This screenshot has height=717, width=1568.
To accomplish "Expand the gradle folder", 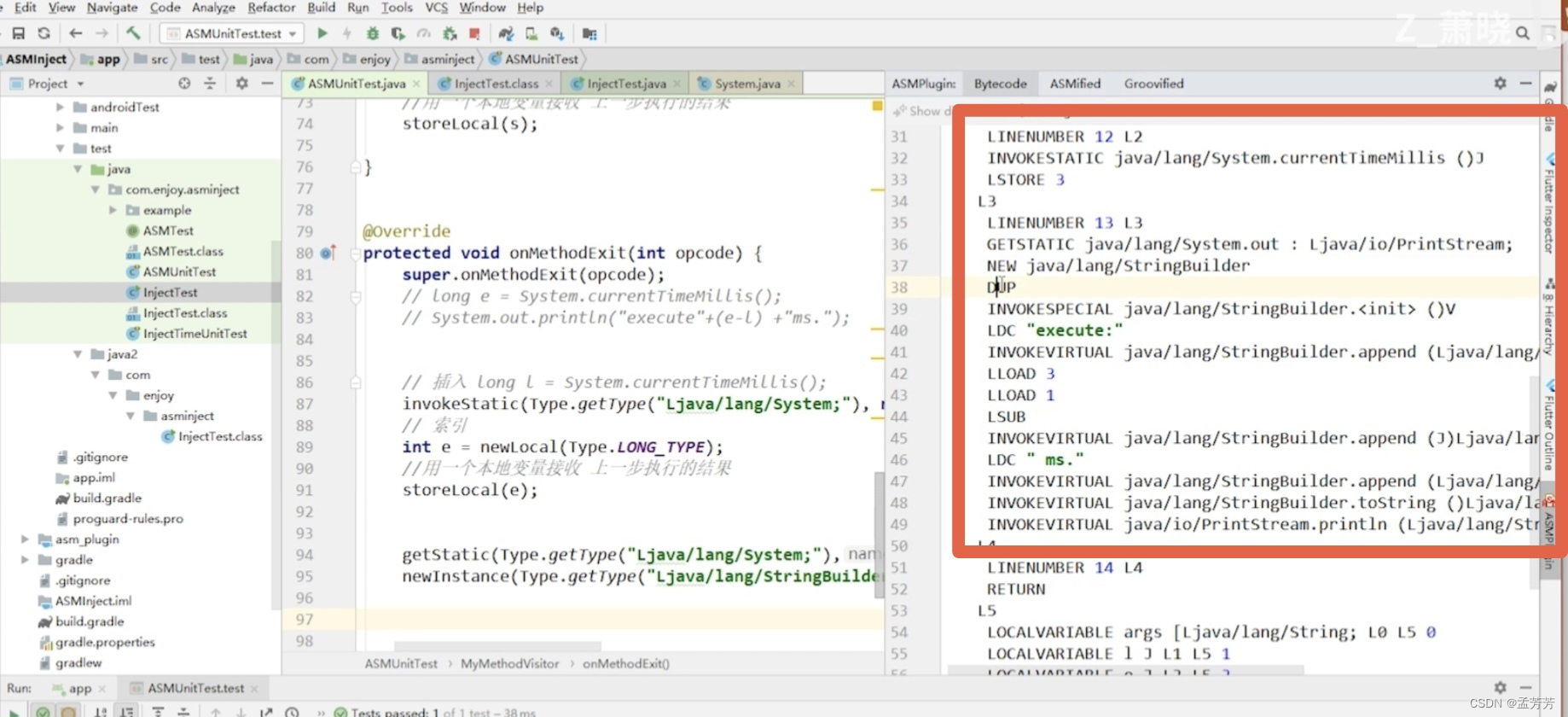I will click(25, 560).
